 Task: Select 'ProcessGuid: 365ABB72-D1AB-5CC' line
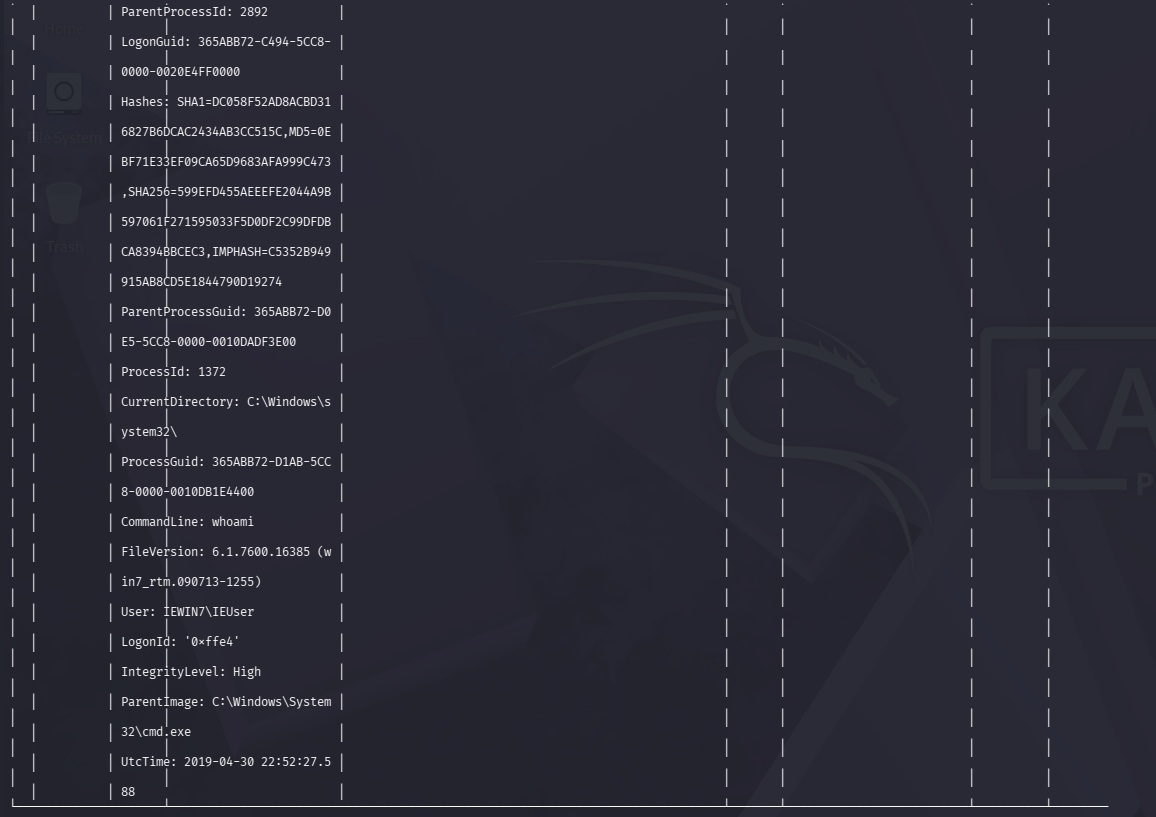click(x=226, y=462)
